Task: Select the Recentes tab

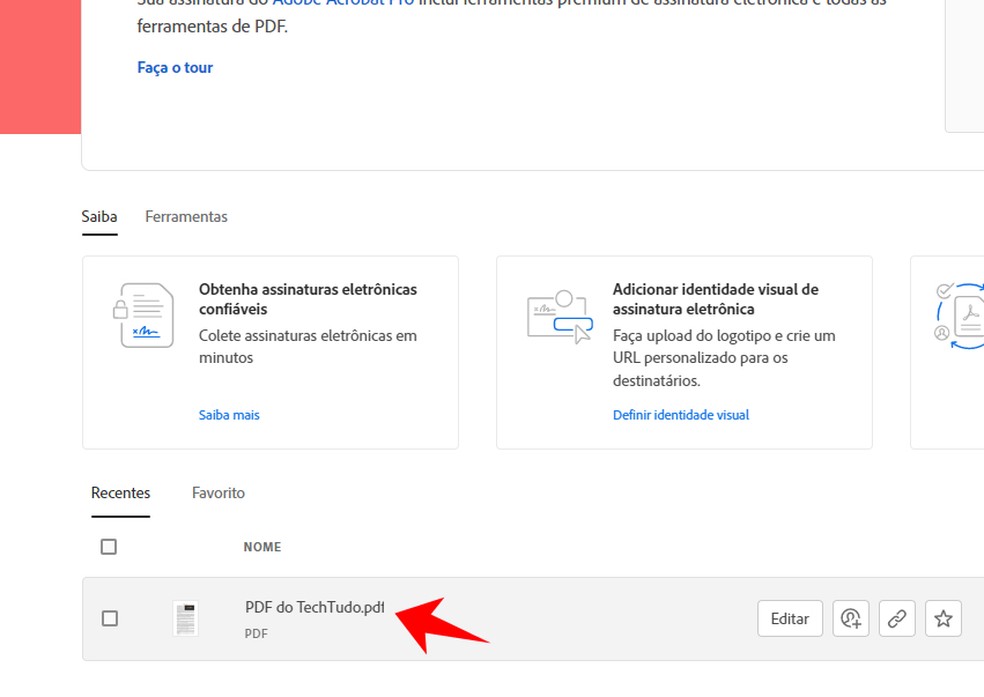Action: tap(120, 493)
